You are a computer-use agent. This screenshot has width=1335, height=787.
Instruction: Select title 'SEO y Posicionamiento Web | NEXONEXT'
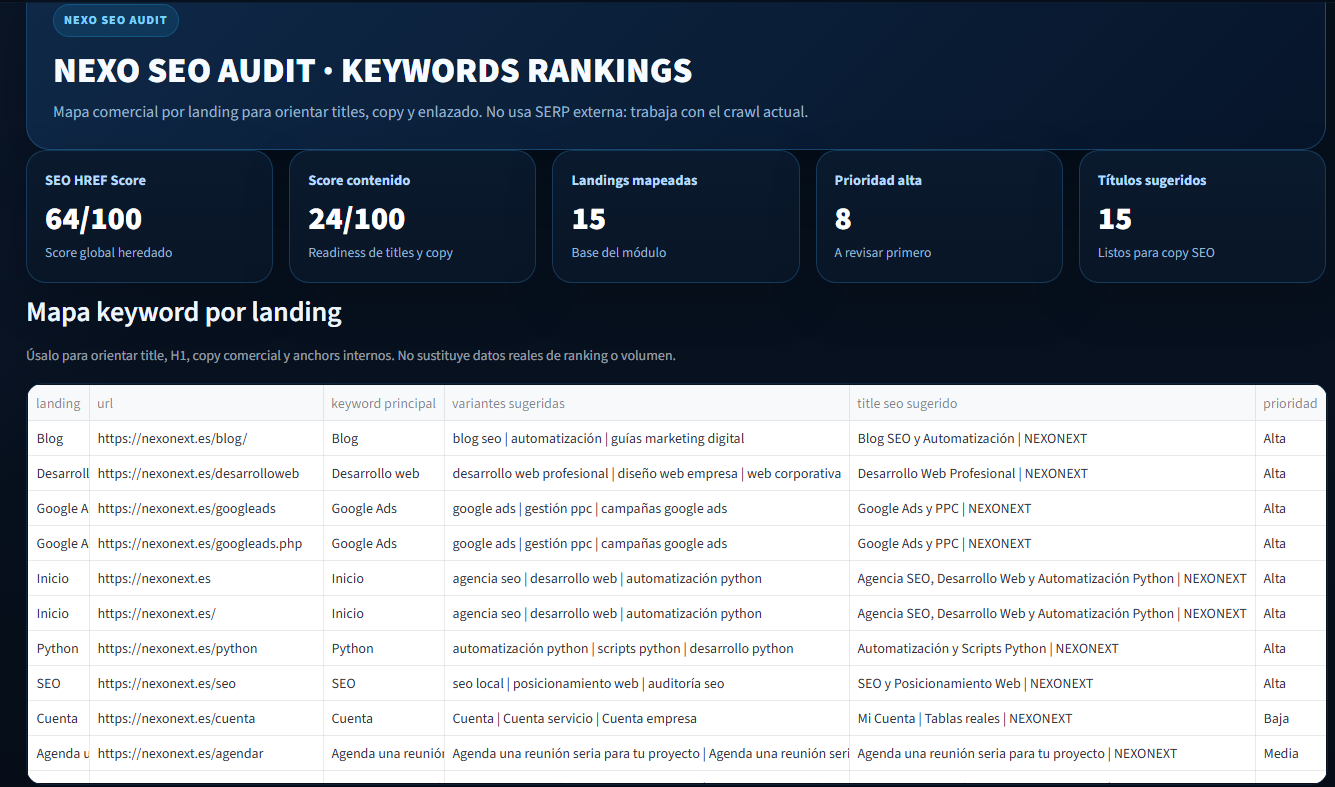click(x=1053, y=683)
